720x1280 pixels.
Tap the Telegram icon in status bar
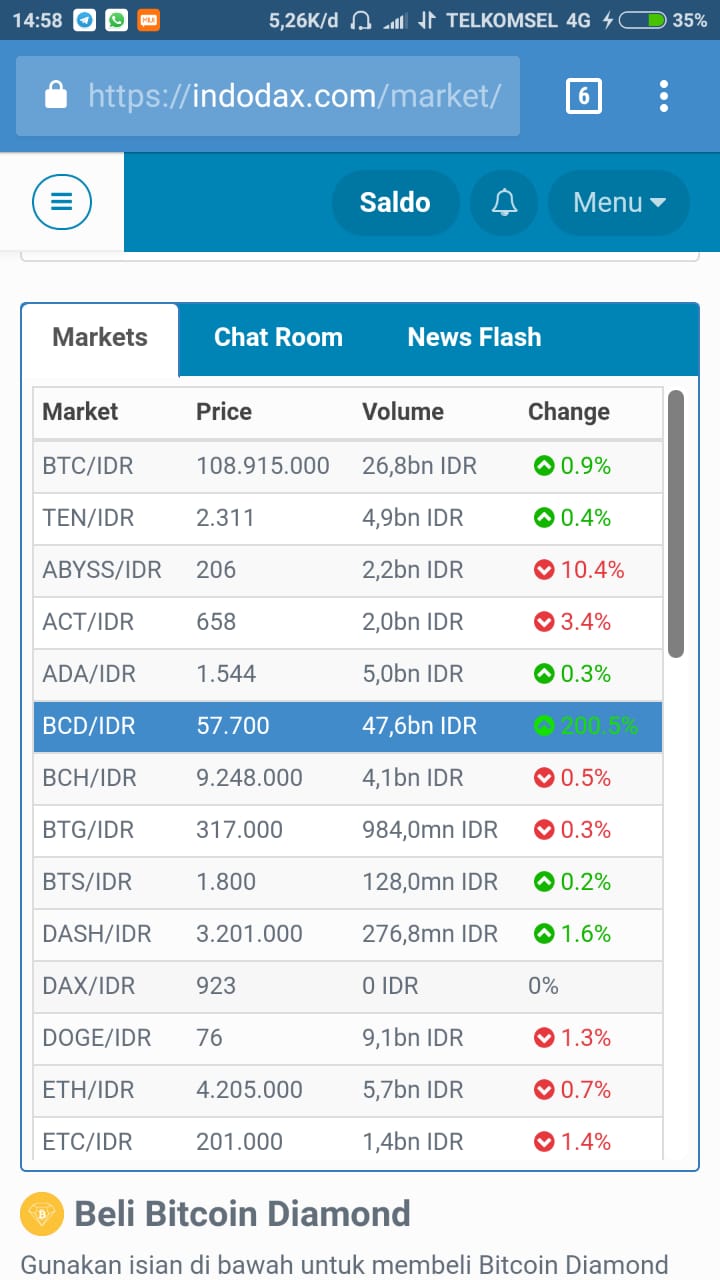[85, 20]
